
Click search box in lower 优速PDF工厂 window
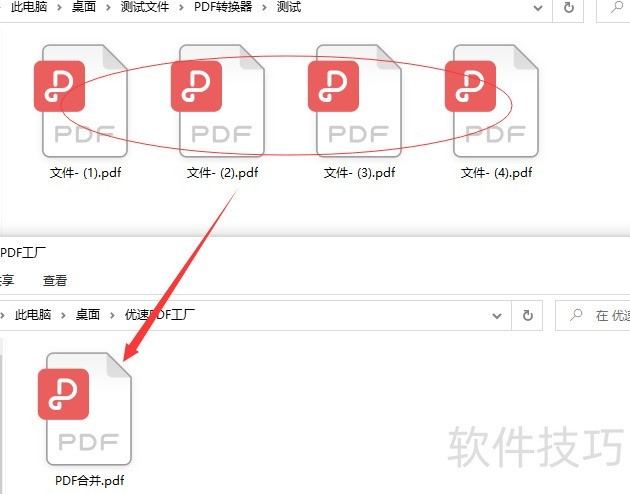(593, 315)
